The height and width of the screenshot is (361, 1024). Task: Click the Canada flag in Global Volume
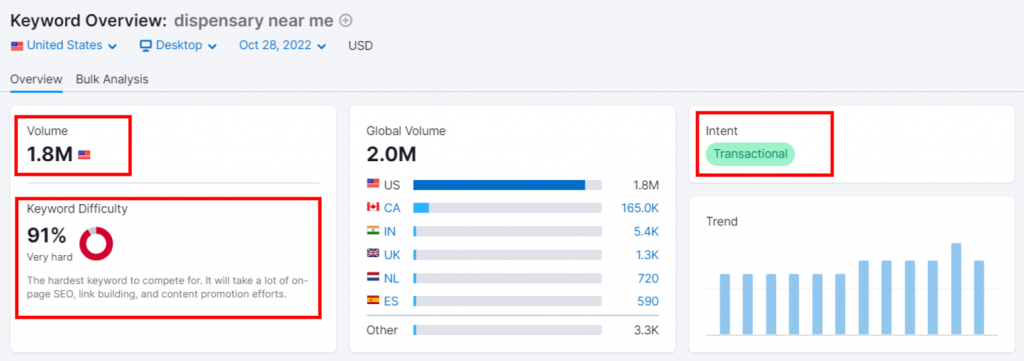pos(373,208)
